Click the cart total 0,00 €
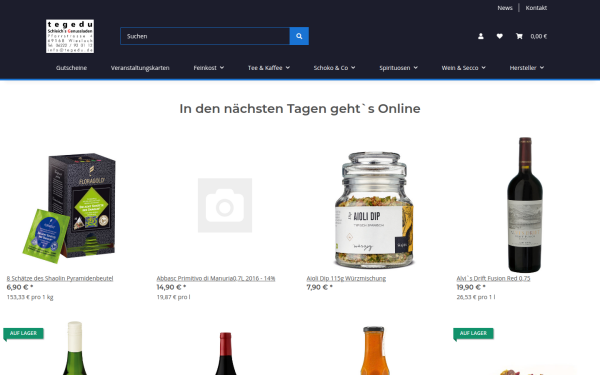The width and height of the screenshot is (600, 375). 538,36
